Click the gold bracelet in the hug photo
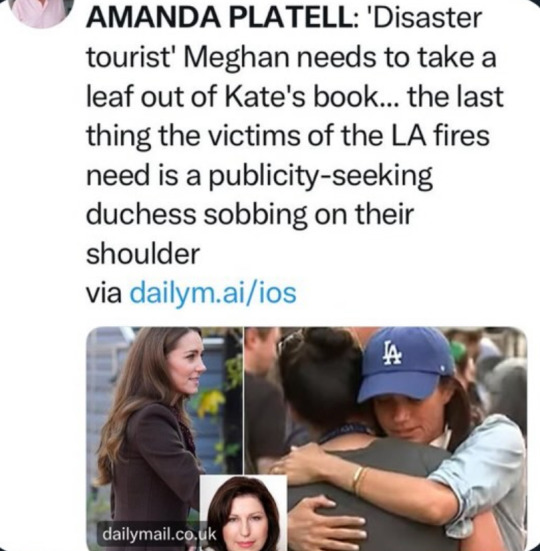Screen dimensions: 540x551 point(359,479)
